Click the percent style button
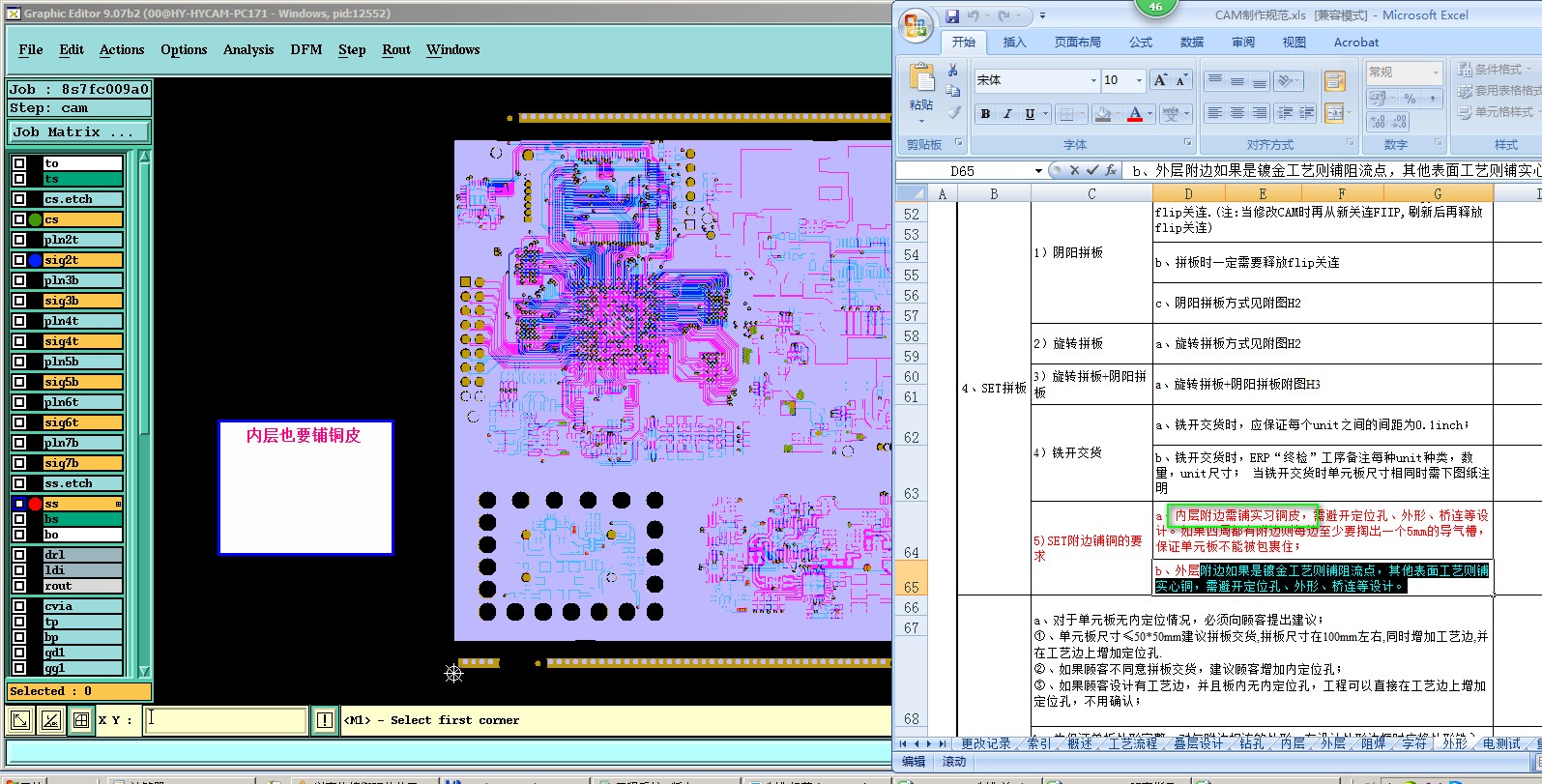1542x784 pixels. point(1410,99)
